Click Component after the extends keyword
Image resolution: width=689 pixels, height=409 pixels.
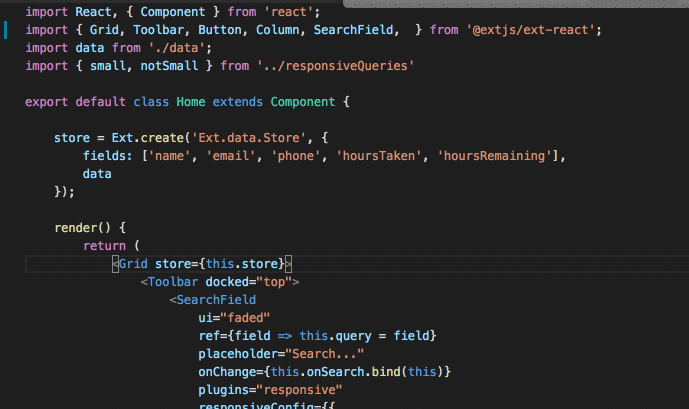point(303,102)
